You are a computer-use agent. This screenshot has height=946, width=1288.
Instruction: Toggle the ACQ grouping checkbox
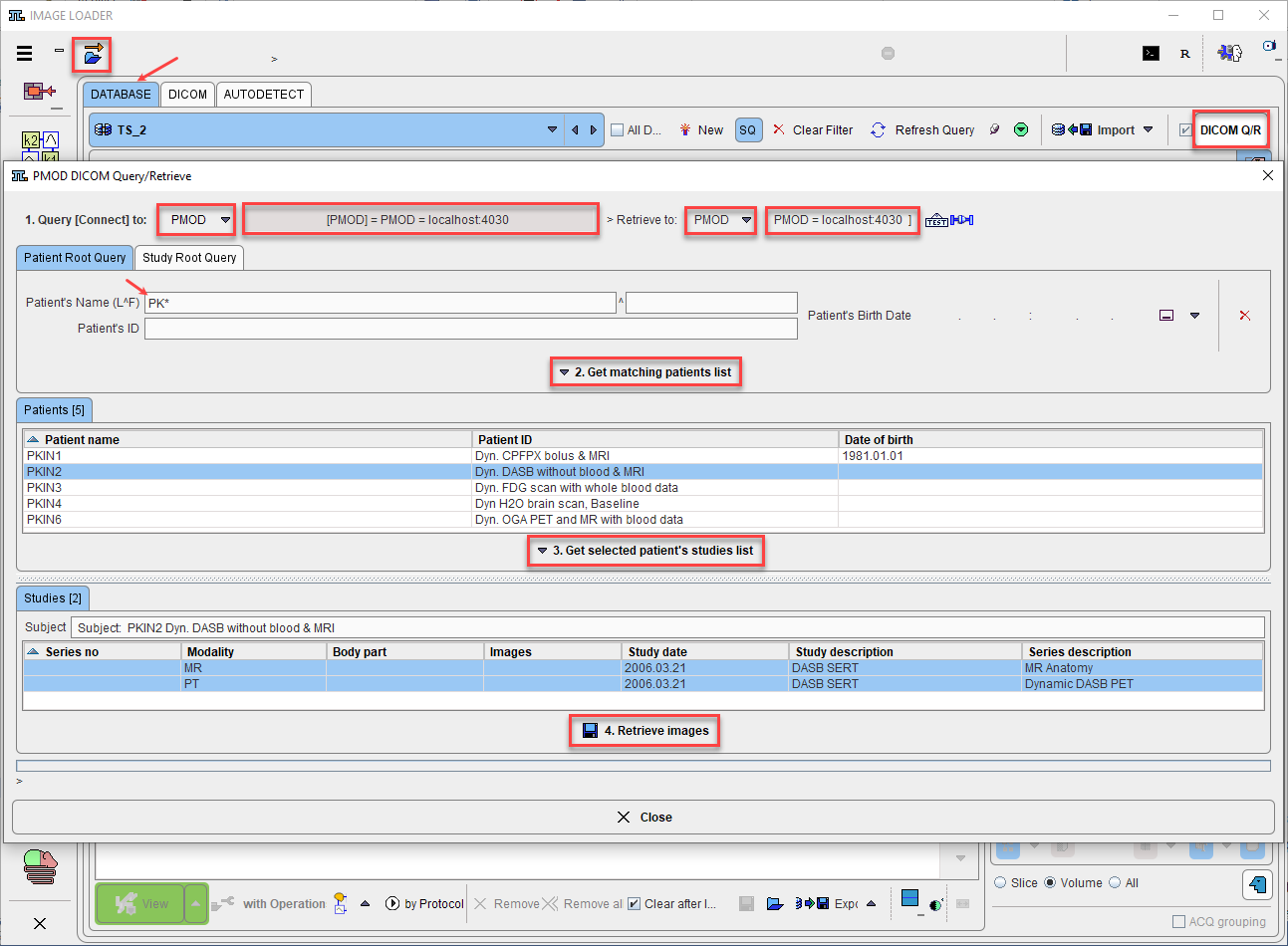tap(1178, 922)
